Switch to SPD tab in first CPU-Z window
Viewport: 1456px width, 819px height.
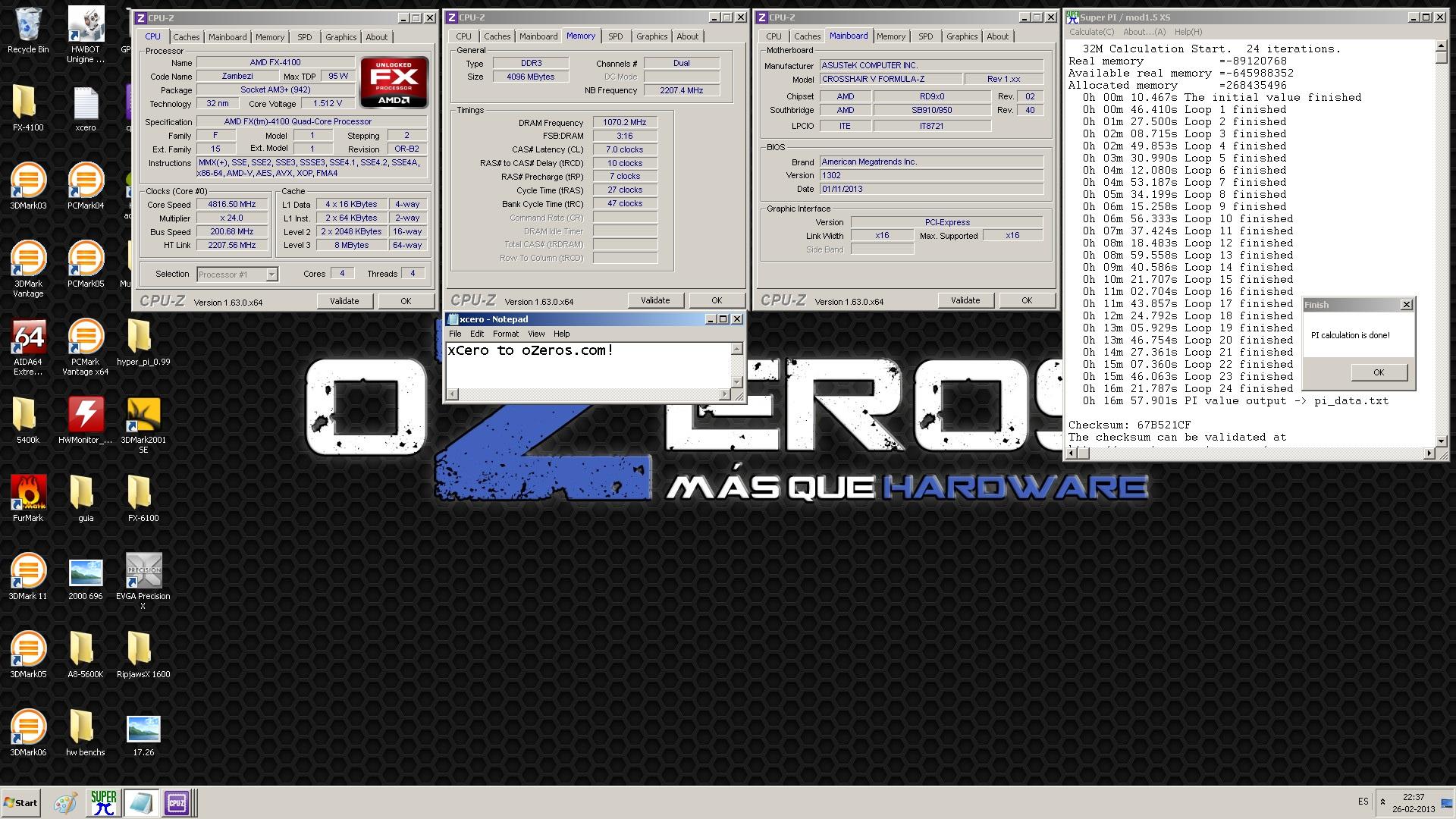304,37
